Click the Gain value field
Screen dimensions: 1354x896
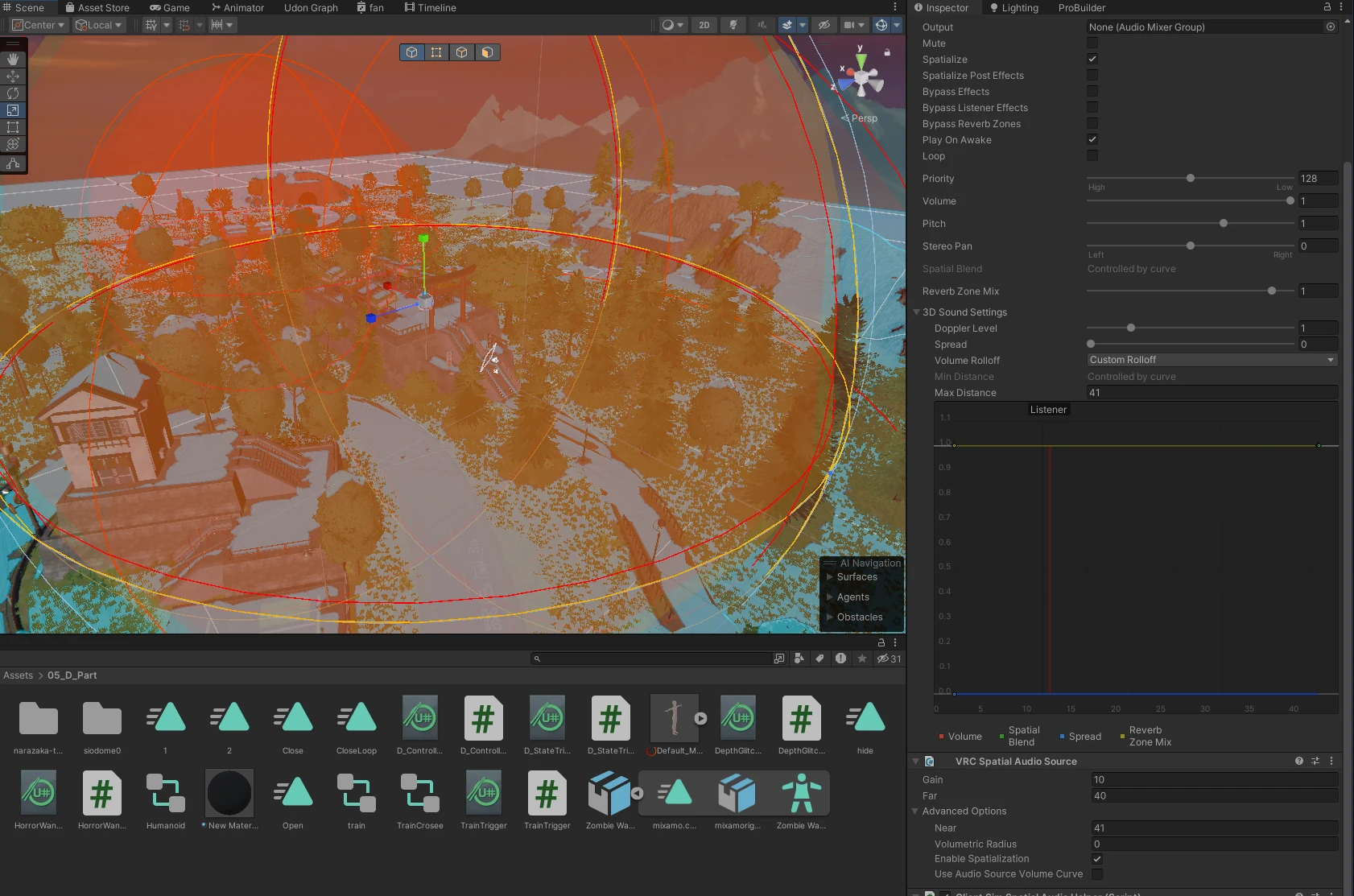[x=1214, y=779]
